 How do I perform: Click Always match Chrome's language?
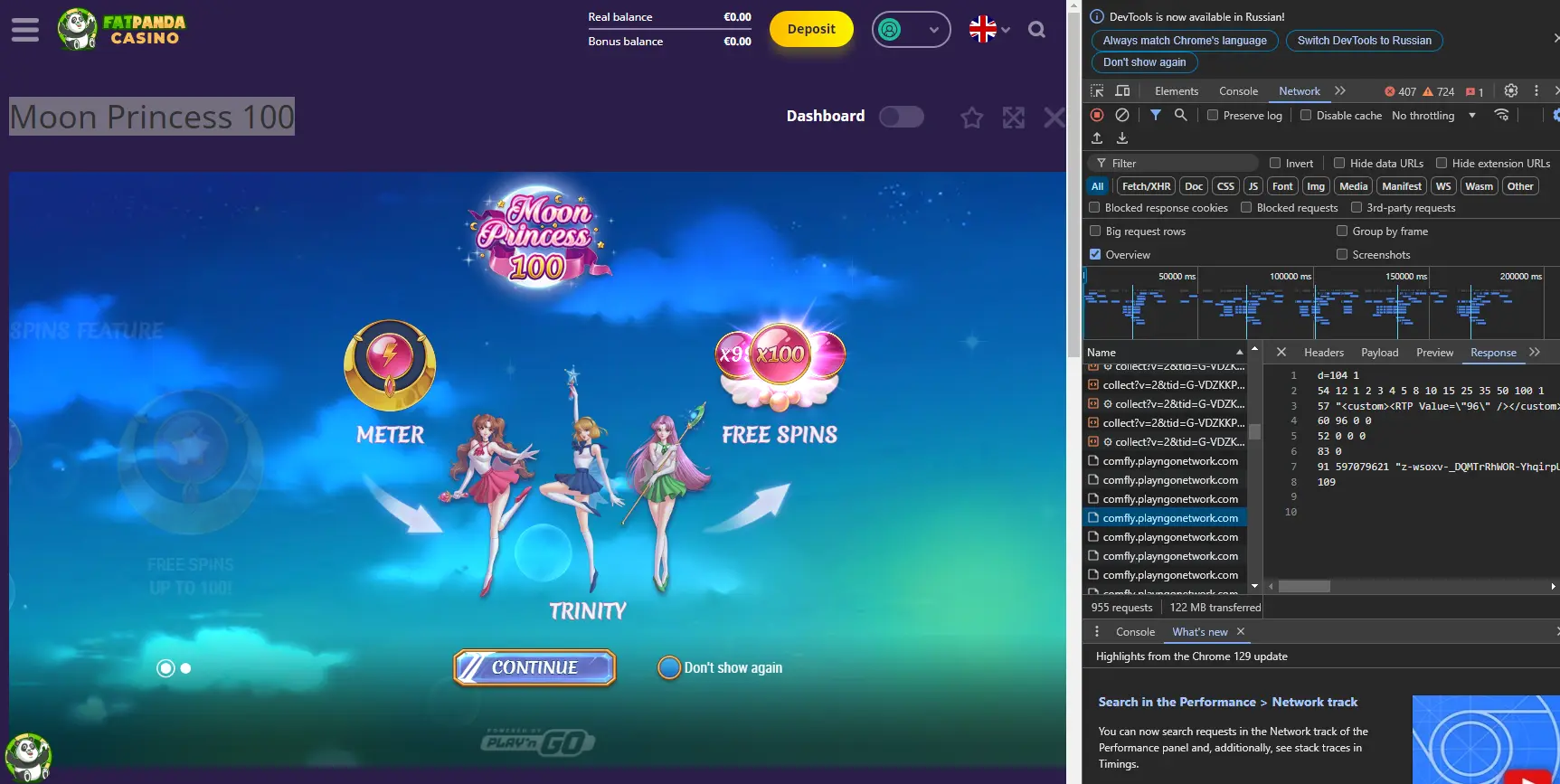(1185, 41)
